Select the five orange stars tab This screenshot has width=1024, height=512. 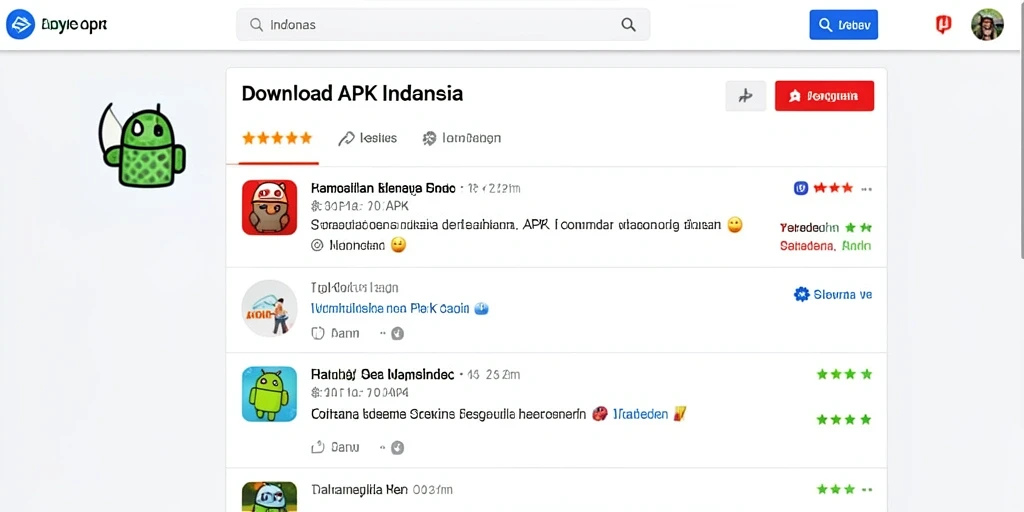point(277,138)
